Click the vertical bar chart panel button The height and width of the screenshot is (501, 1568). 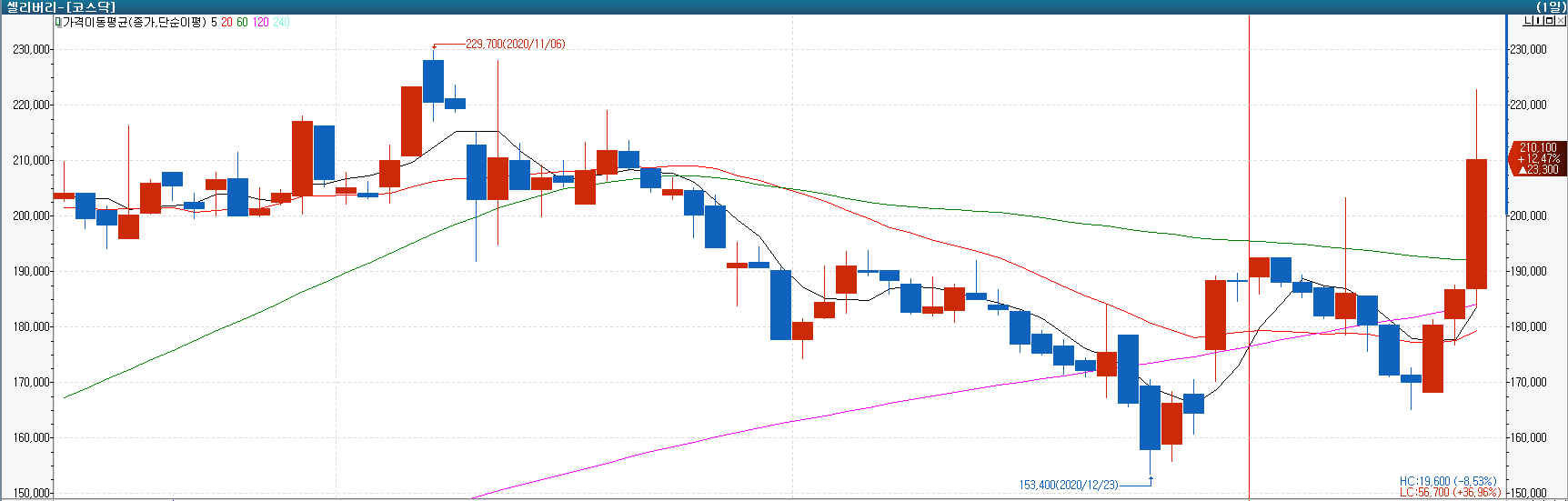[x=1539, y=22]
